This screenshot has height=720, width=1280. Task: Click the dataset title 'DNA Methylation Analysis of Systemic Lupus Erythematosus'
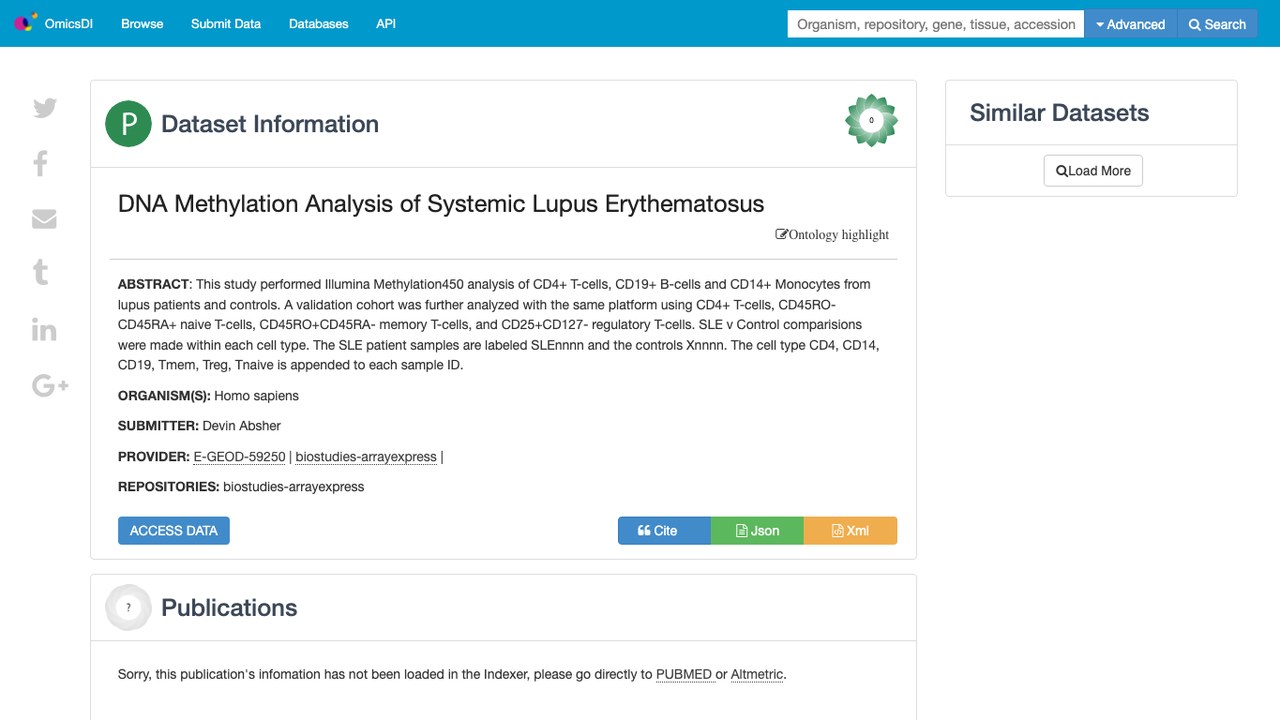[441, 204]
